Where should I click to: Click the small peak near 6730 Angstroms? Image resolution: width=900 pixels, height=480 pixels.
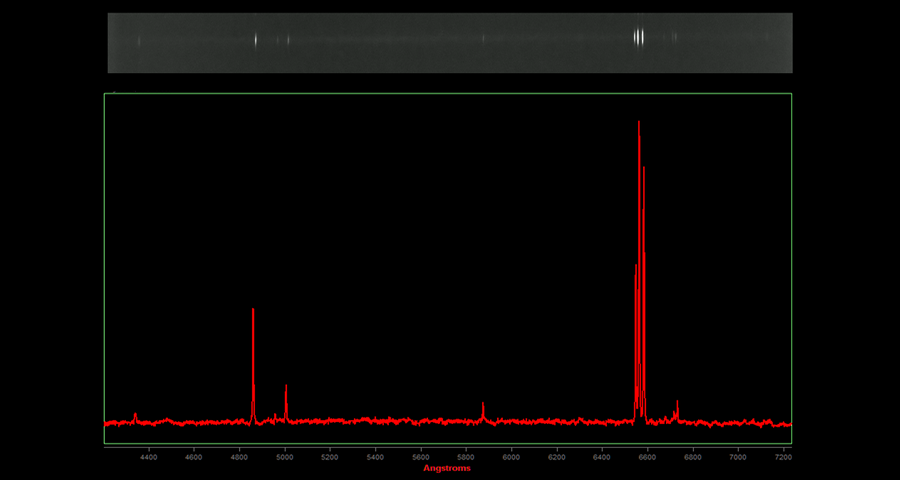(677, 404)
